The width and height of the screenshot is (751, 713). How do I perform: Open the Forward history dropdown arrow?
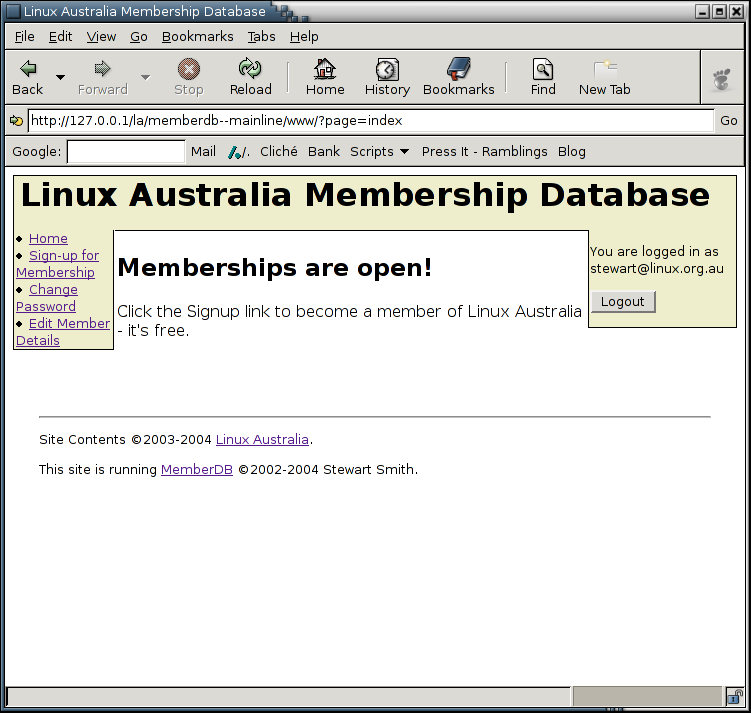[146, 77]
